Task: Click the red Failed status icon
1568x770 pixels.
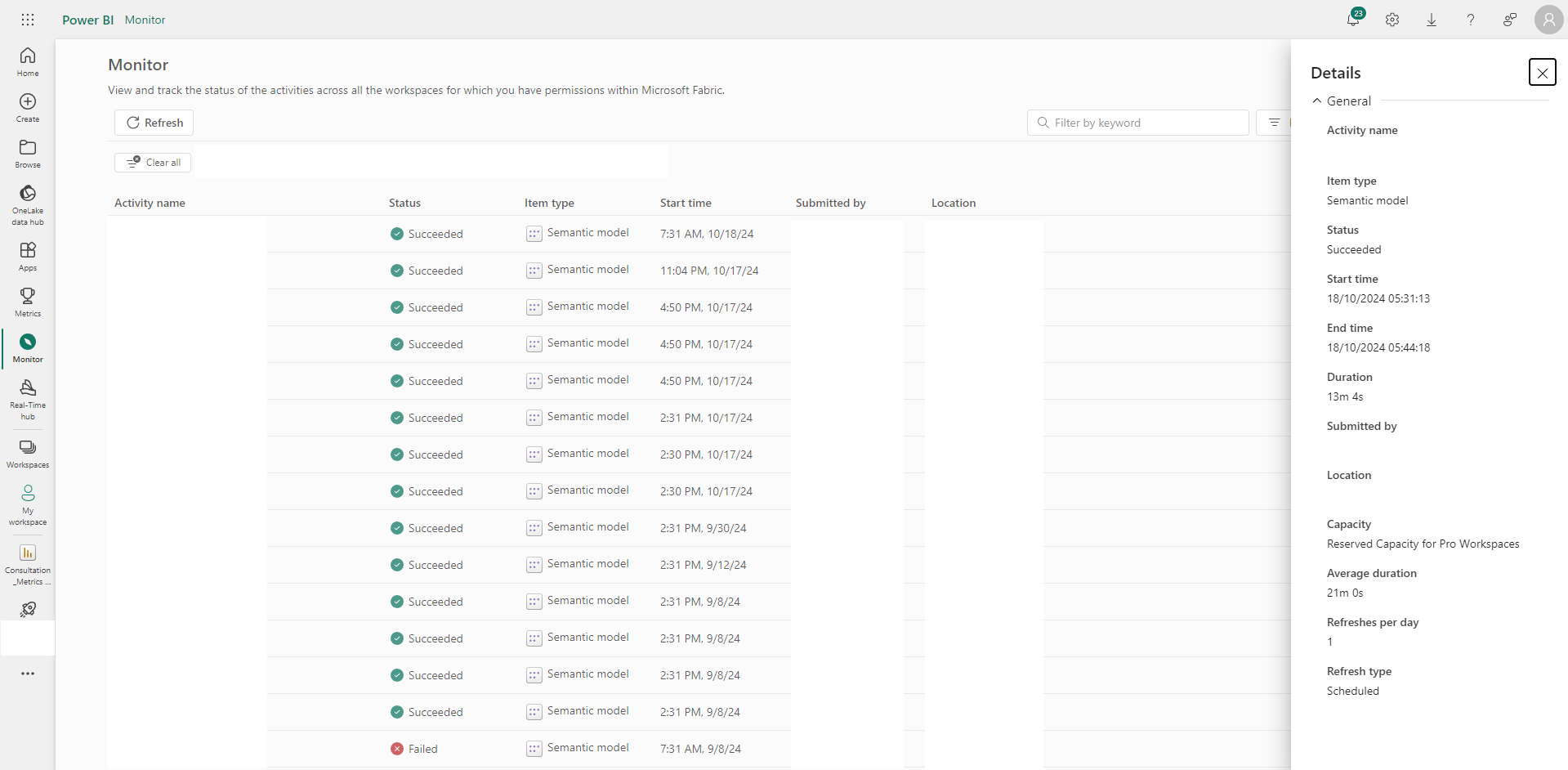Action: [x=397, y=749]
